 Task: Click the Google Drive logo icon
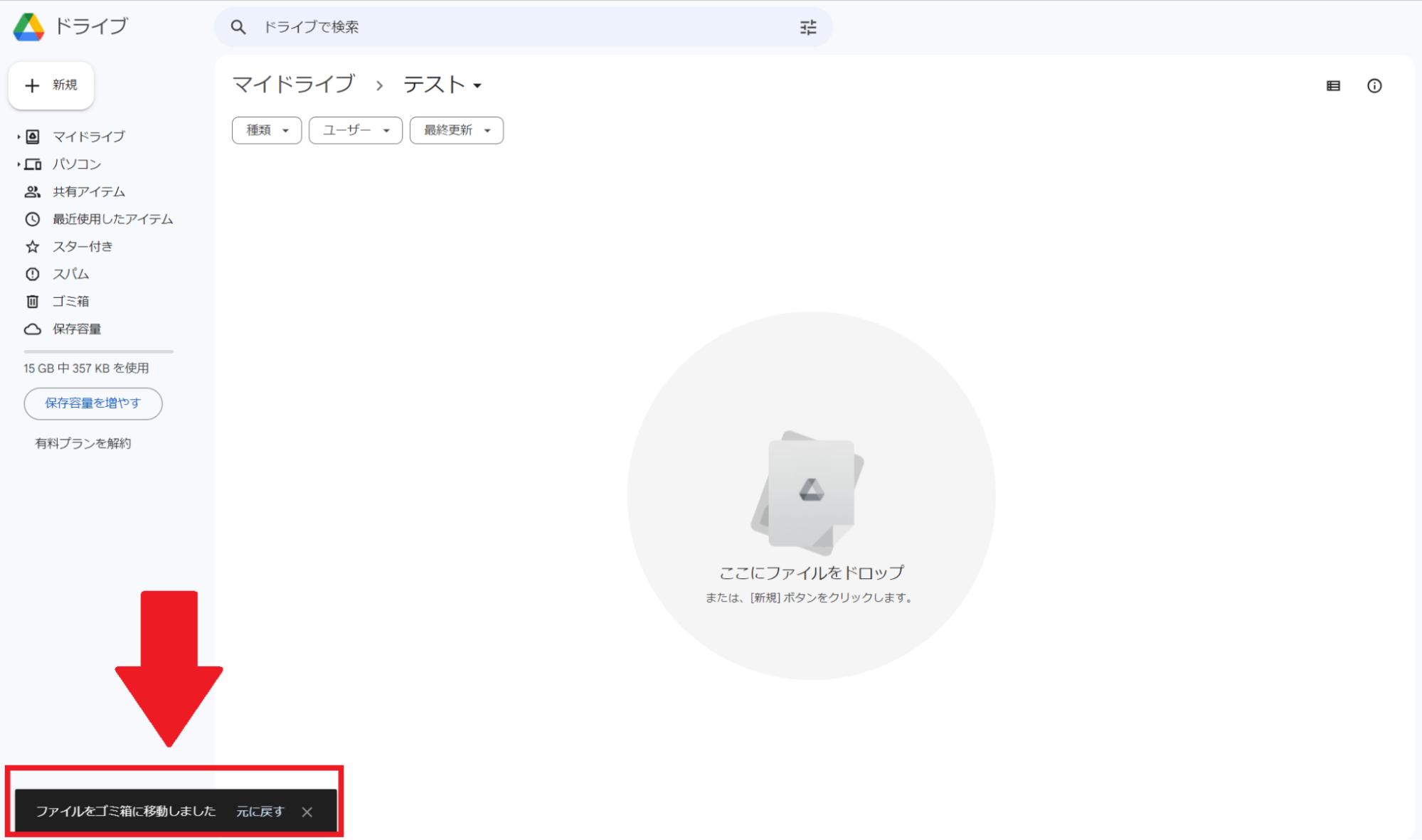pyautogui.click(x=28, y=27)
